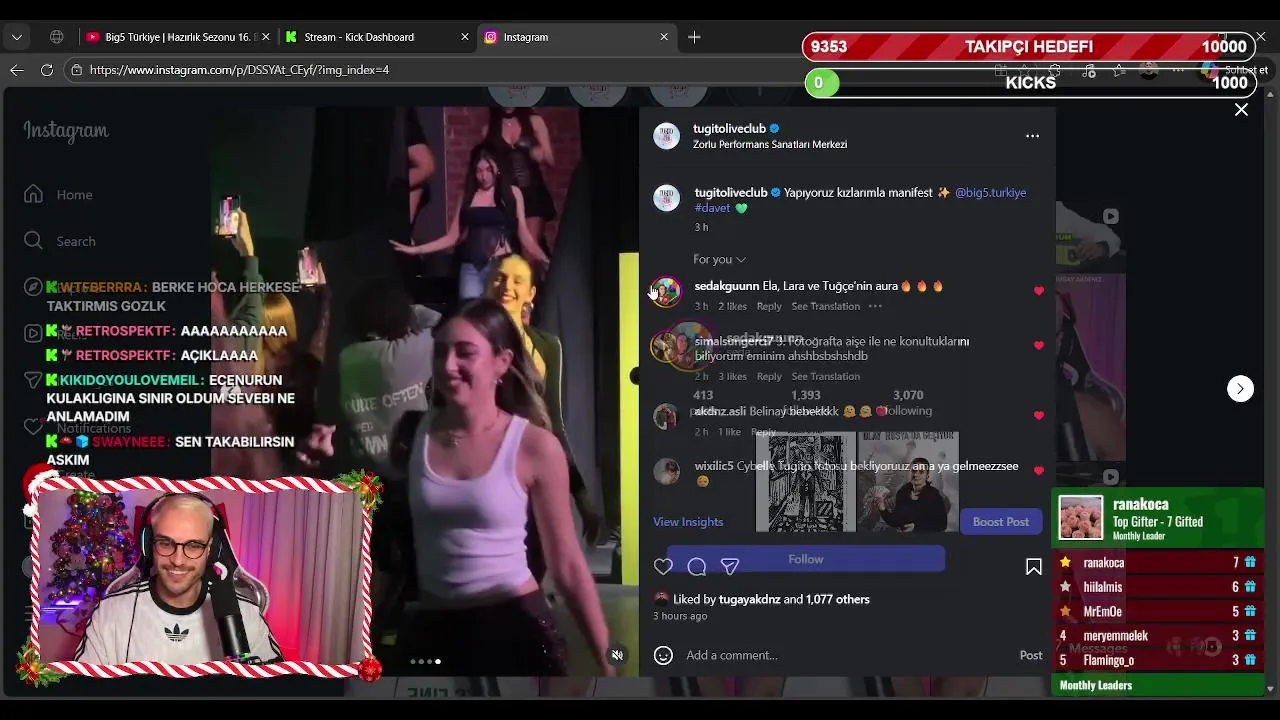This screenshot has width=1280, height=720.
Task: Open Zorlu Performans Sanatları Merkezi location
Action: pos(770,145)
